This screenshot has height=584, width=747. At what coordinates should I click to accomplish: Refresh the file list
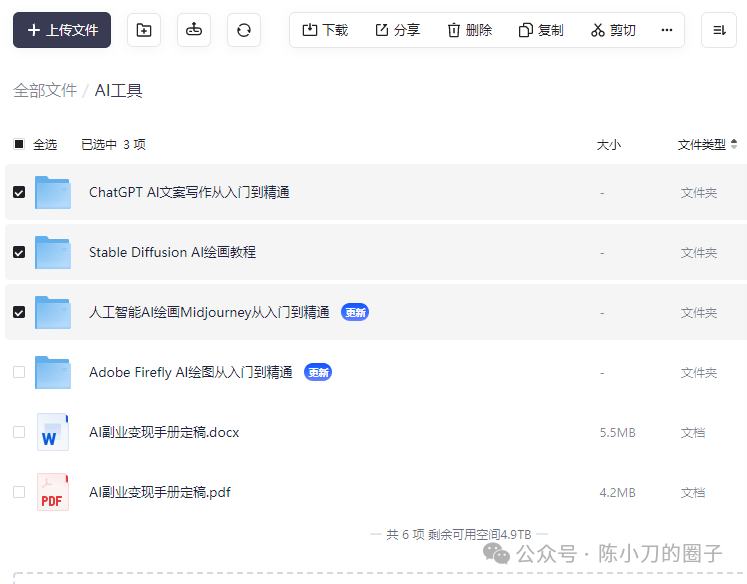244,30
